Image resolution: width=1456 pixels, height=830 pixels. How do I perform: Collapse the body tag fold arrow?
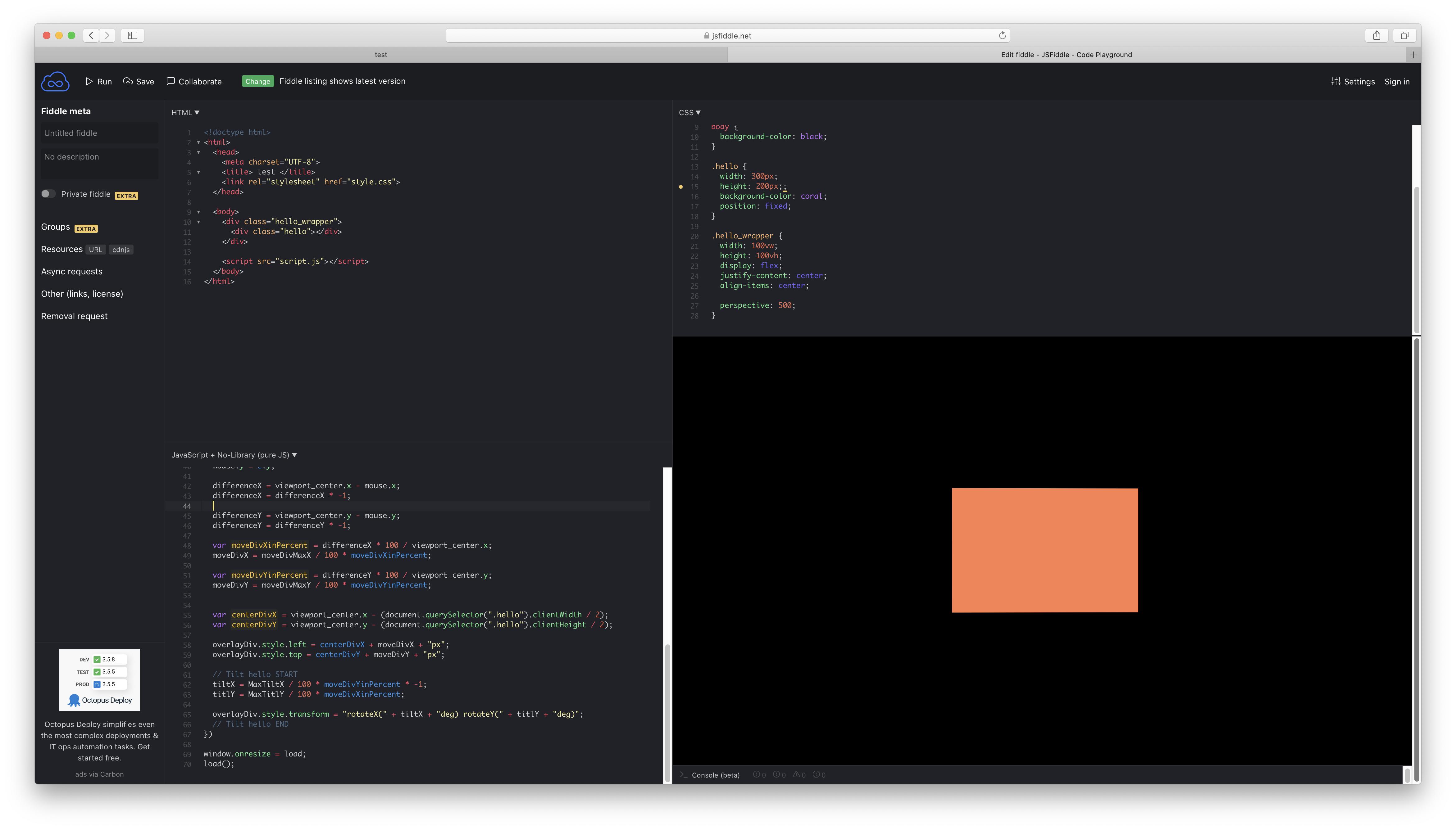(198, 212)
